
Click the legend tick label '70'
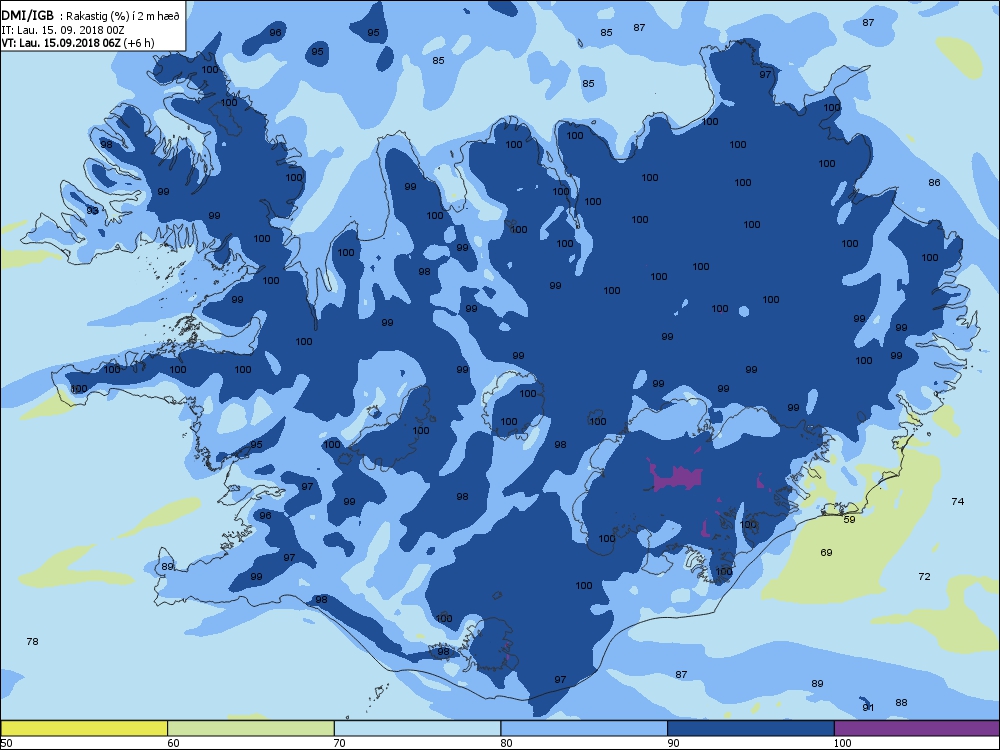coord(339,743)
